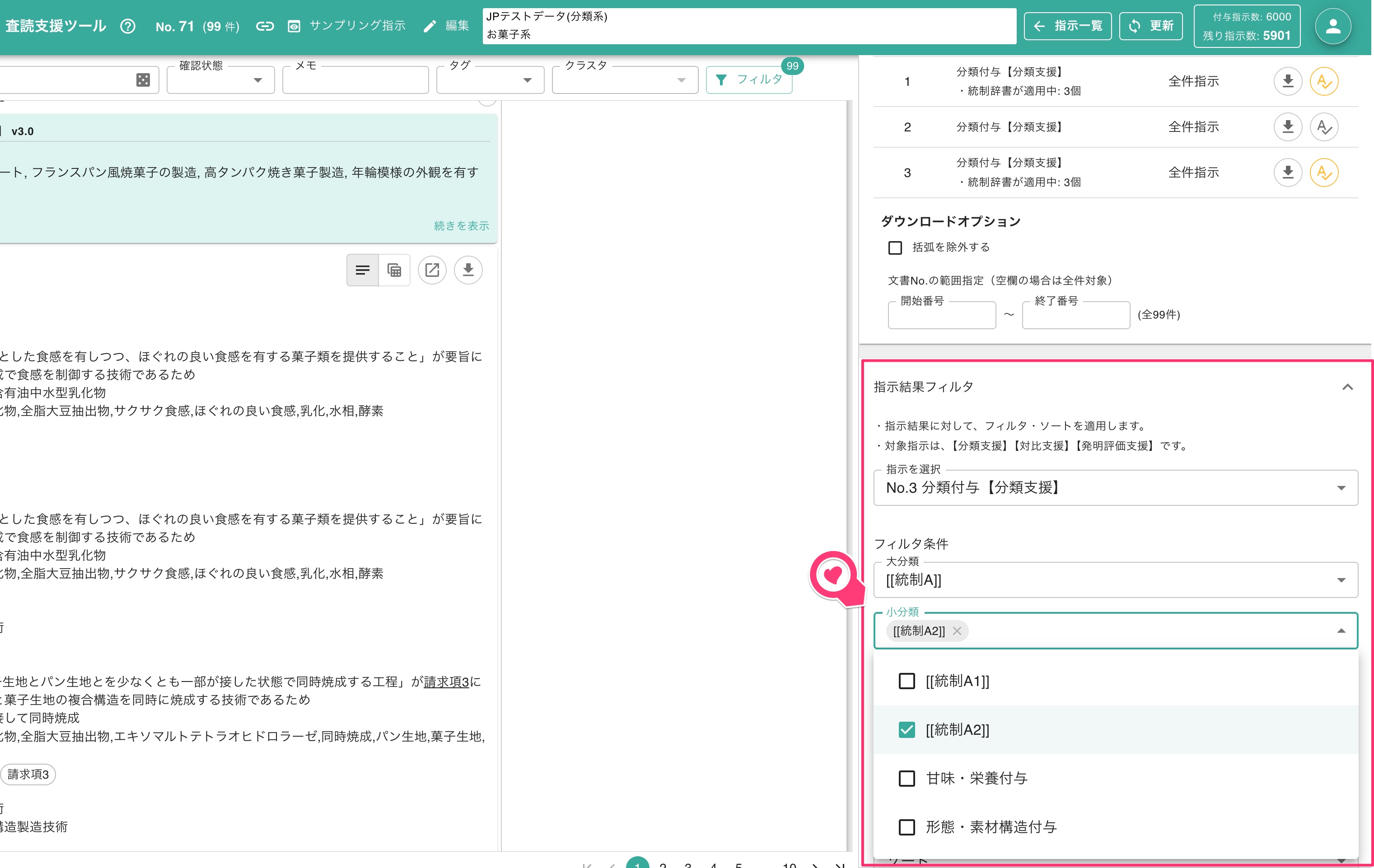Open the クラスタ dropdown
The height and width of the screenshot is (868, 1374).
click(x=625, y=80)
